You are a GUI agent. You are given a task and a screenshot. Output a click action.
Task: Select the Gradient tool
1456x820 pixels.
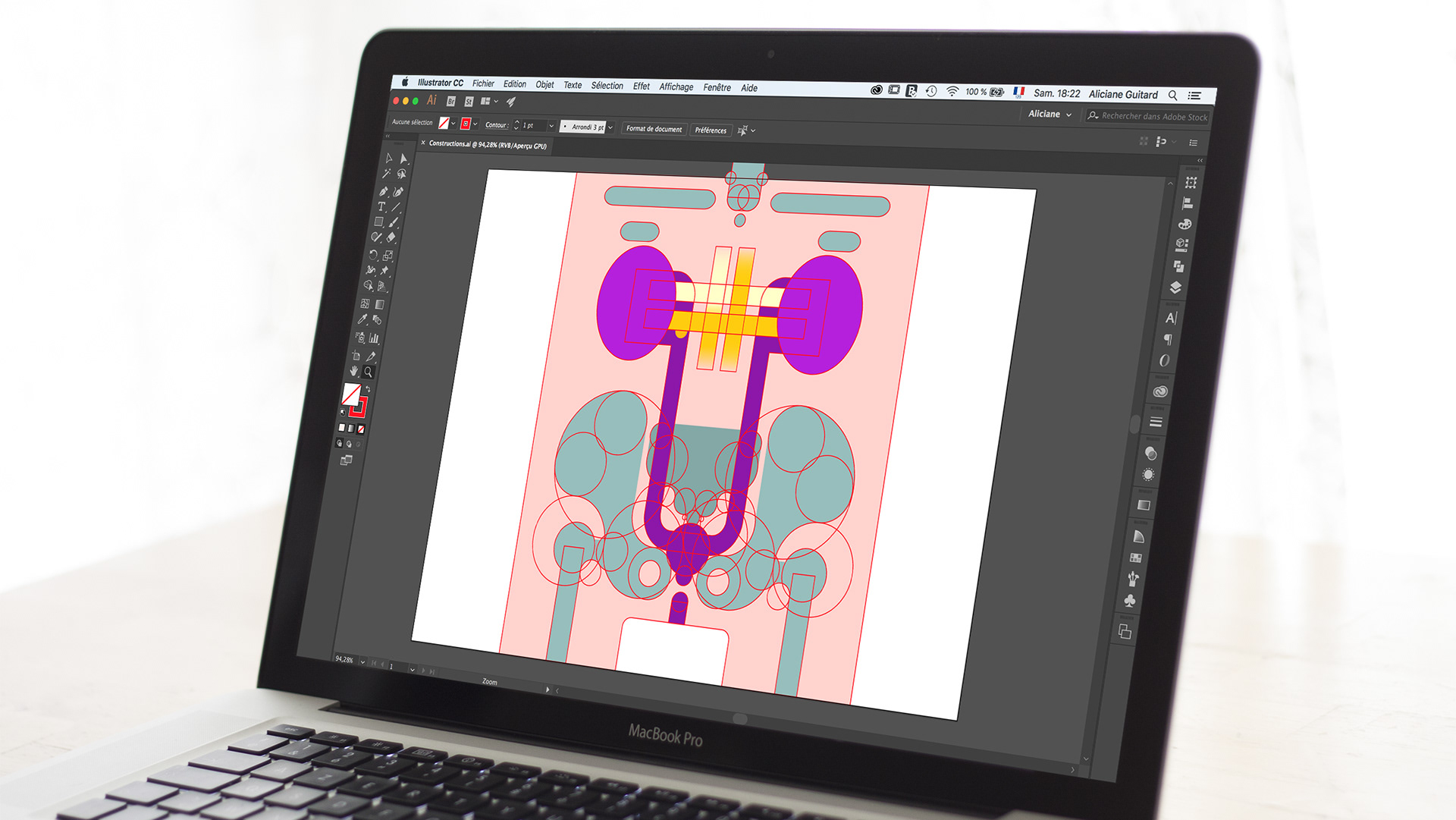(x=380, y=304)
